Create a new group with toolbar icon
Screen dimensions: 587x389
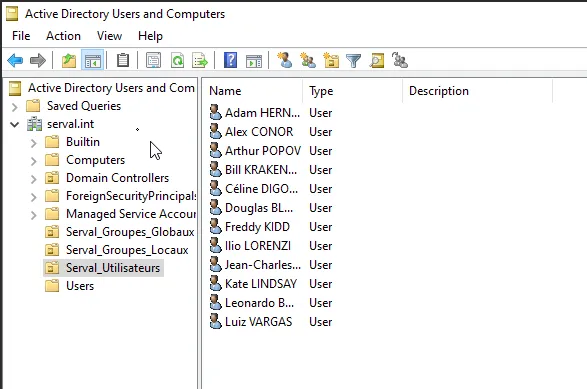(x=308, y=60)
